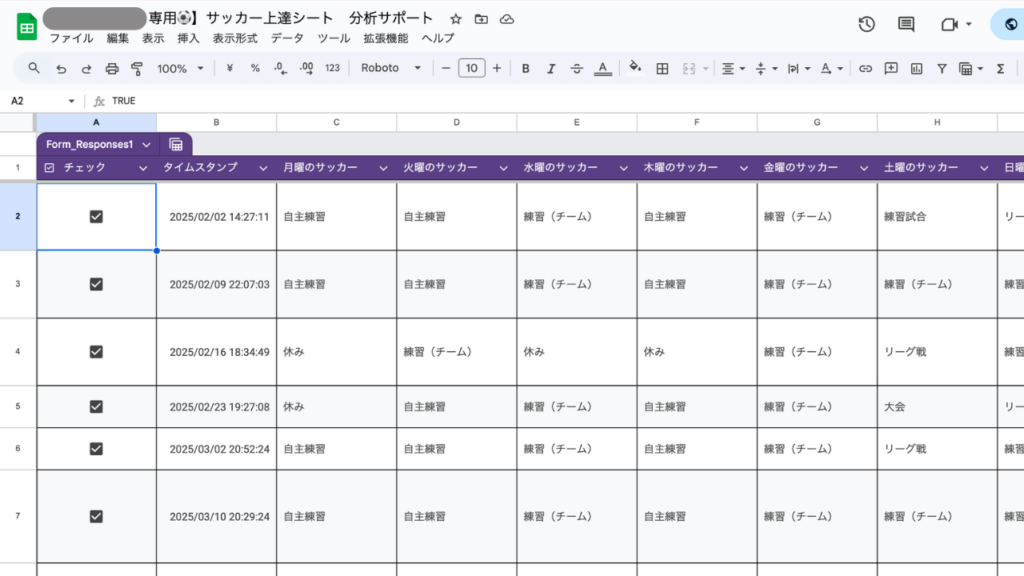
Task: Open the borders tool
Action: (x=662, y=69)
